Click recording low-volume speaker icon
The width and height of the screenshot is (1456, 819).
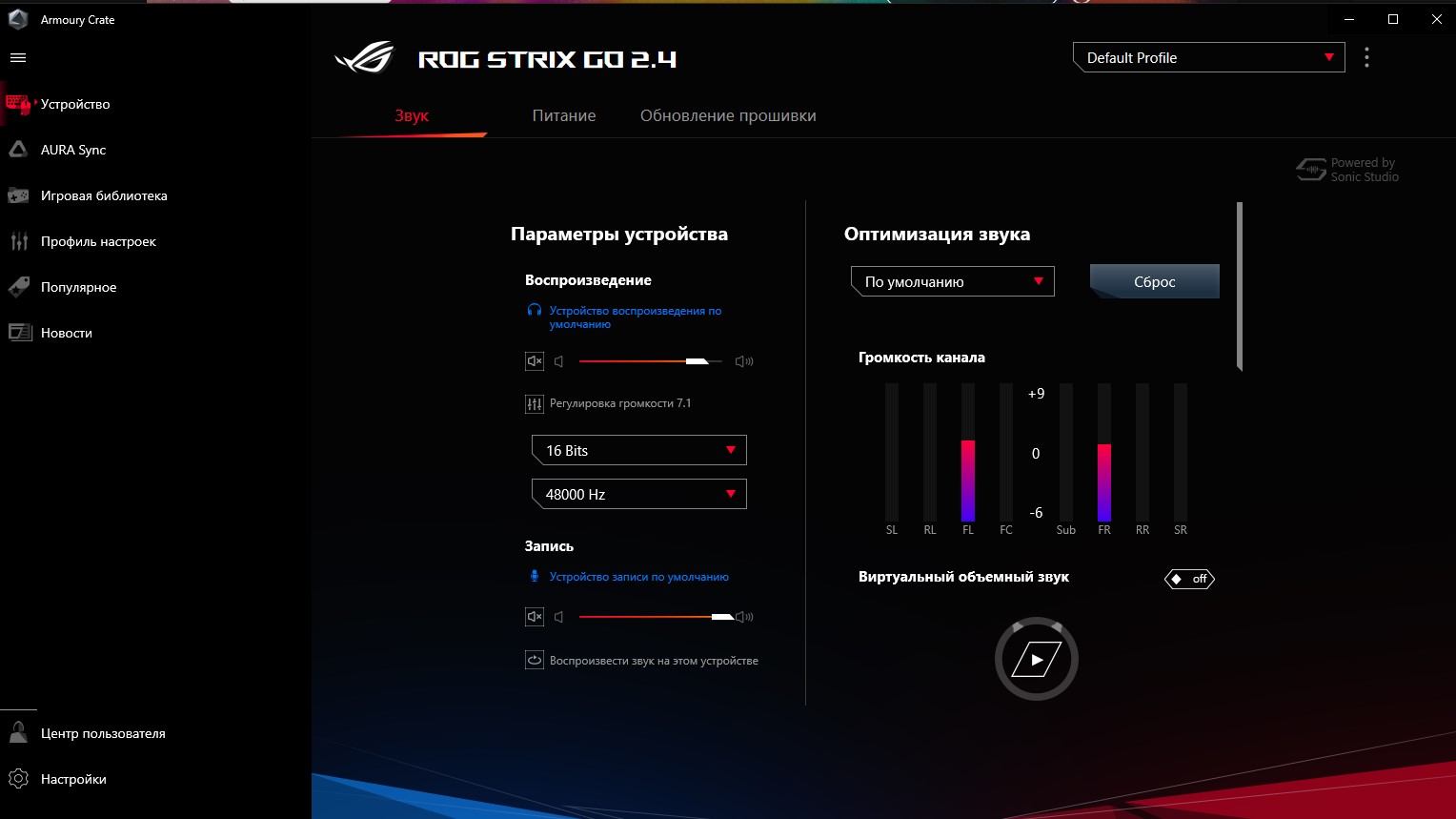coord(559,617)
